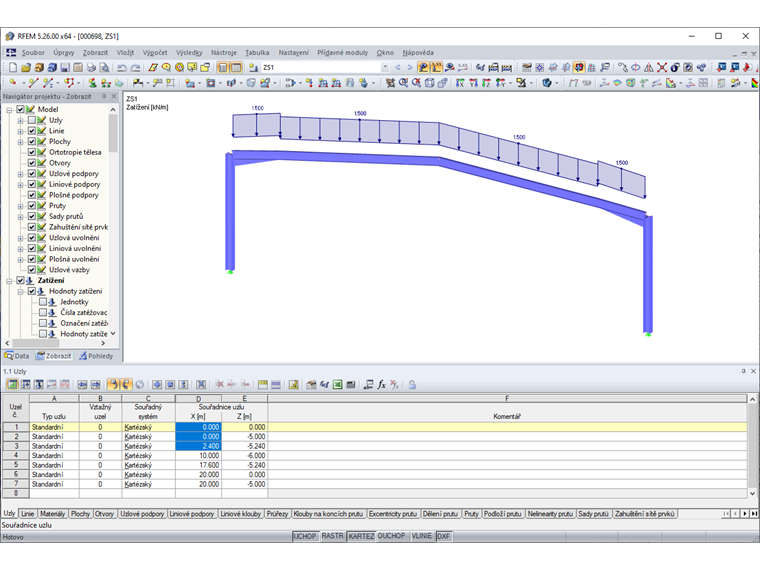This screenshot has height=570, width=760.
Task: Click the new line tool icon
Action: (33, 83)
